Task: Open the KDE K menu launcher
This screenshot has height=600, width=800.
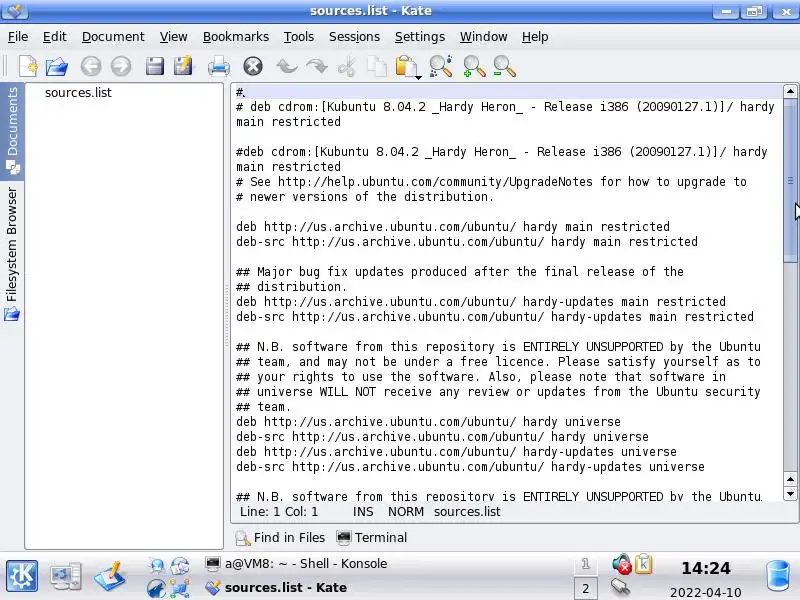Action: point(22,576)
